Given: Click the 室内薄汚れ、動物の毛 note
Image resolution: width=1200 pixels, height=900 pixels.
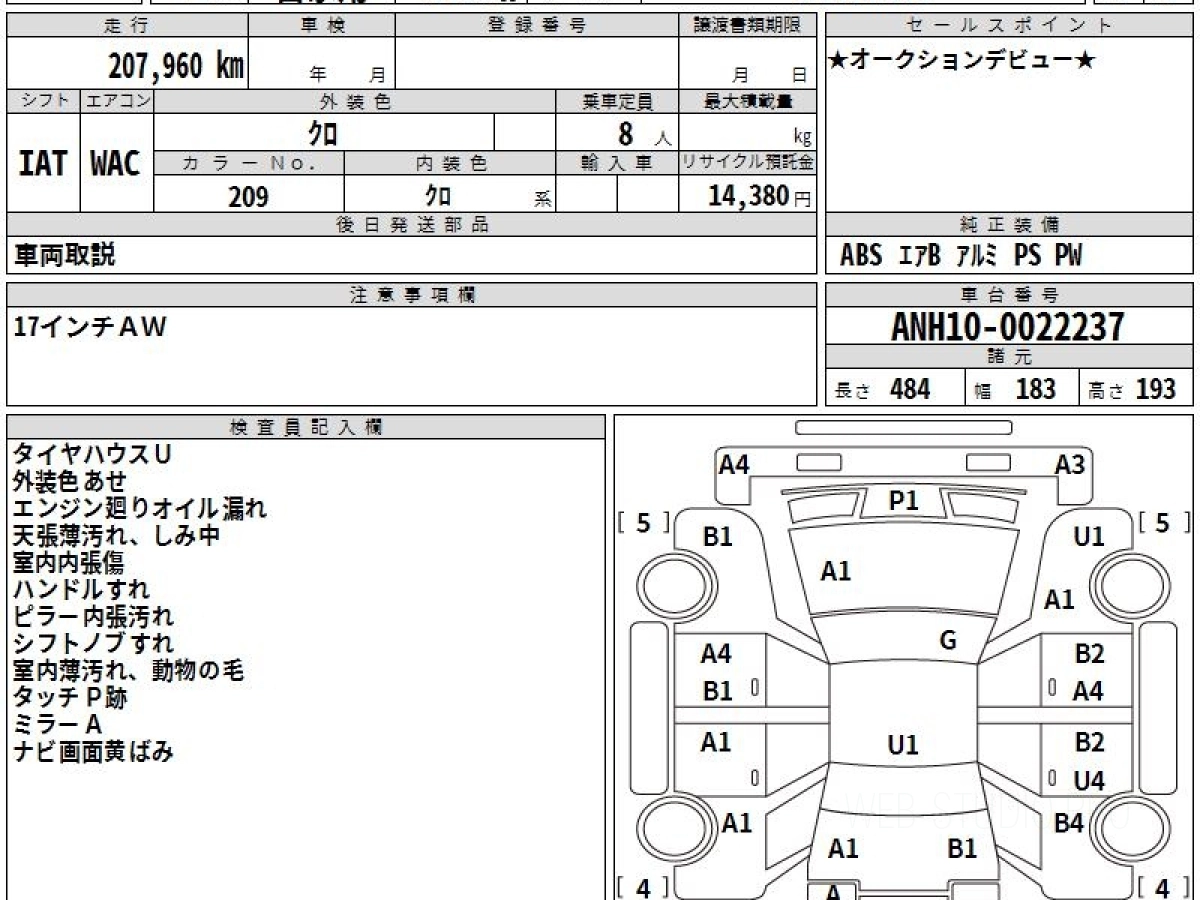Looking at the screenshot, I should point(129,671).
